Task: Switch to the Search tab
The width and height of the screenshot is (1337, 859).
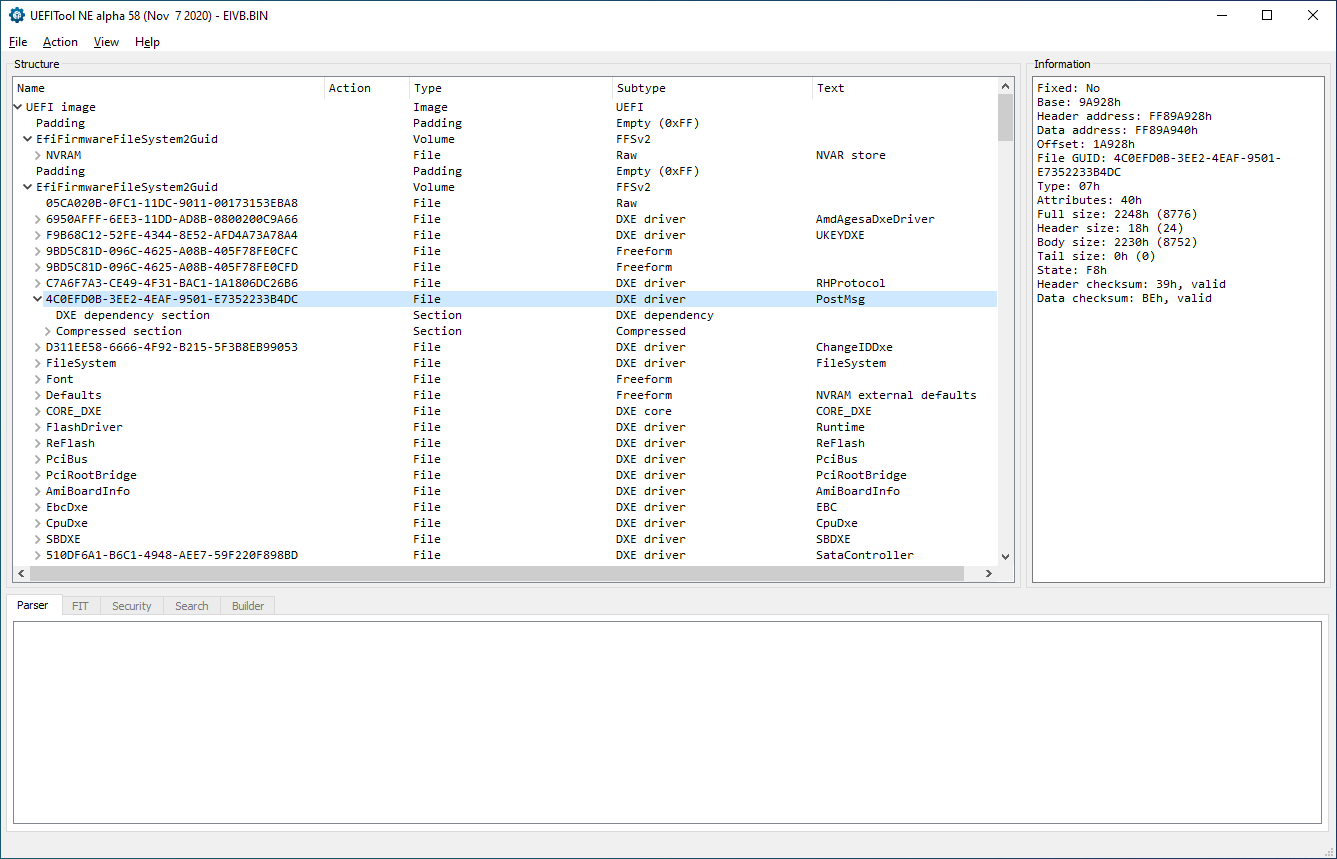Action: click(x=191, y=606)
